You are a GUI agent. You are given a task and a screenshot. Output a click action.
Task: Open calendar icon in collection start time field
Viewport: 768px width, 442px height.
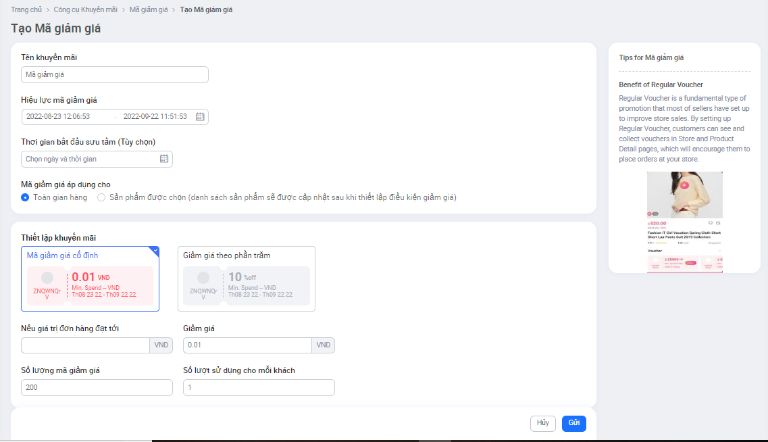click(x=164, y=159)
